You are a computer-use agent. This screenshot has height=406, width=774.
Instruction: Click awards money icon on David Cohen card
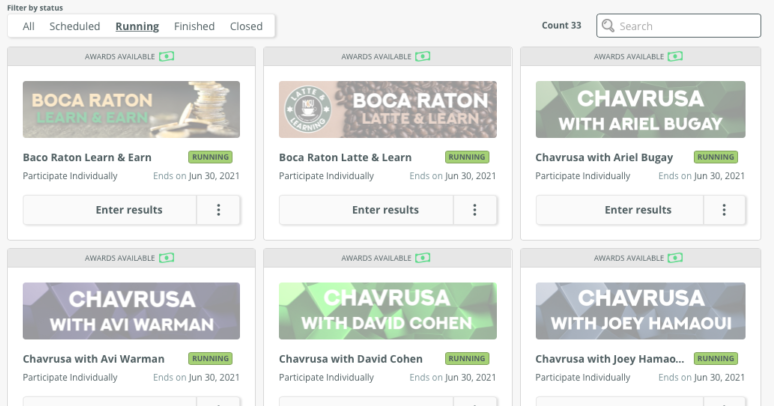[423, 258]
